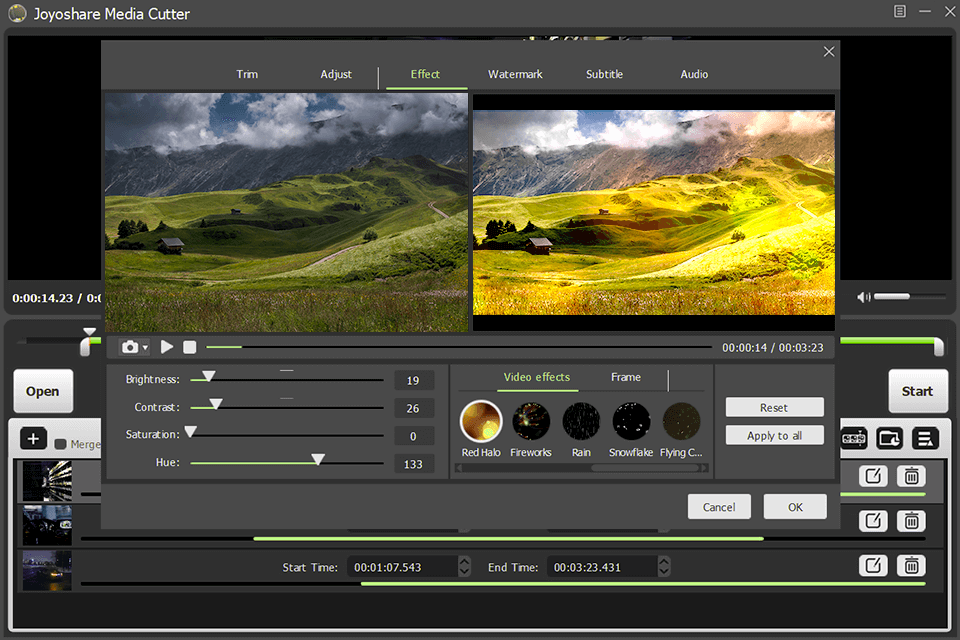Choose the Snowflake effect
The height and width of the screenshot is (640, 960).
point(631,421)
